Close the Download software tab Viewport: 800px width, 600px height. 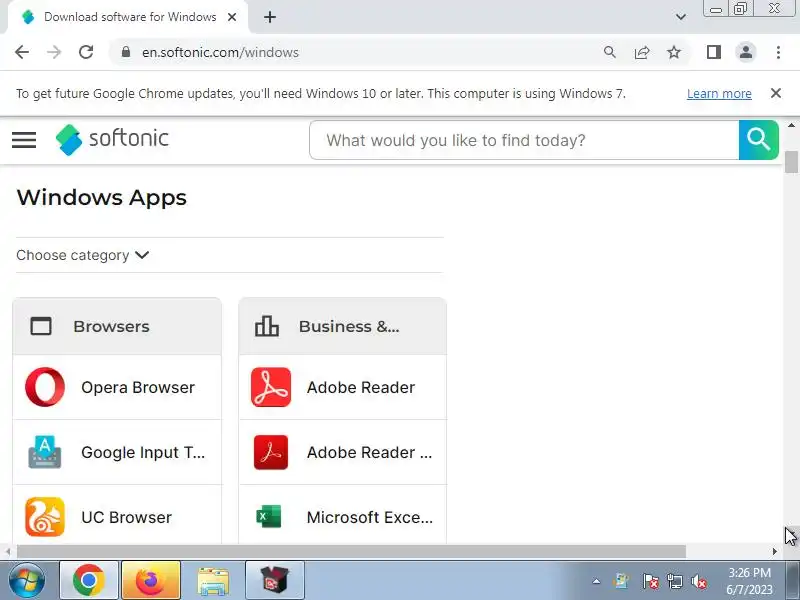click(x=232, y=17)
